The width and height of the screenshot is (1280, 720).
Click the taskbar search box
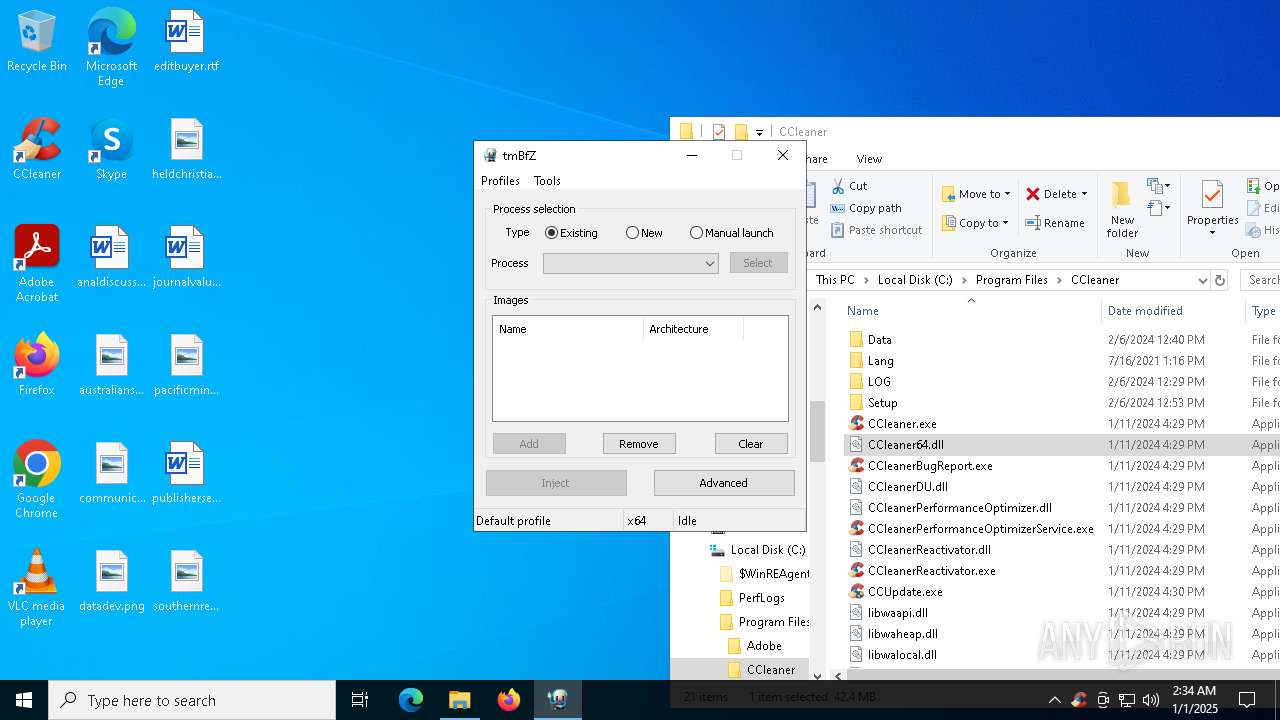[192, 700]
